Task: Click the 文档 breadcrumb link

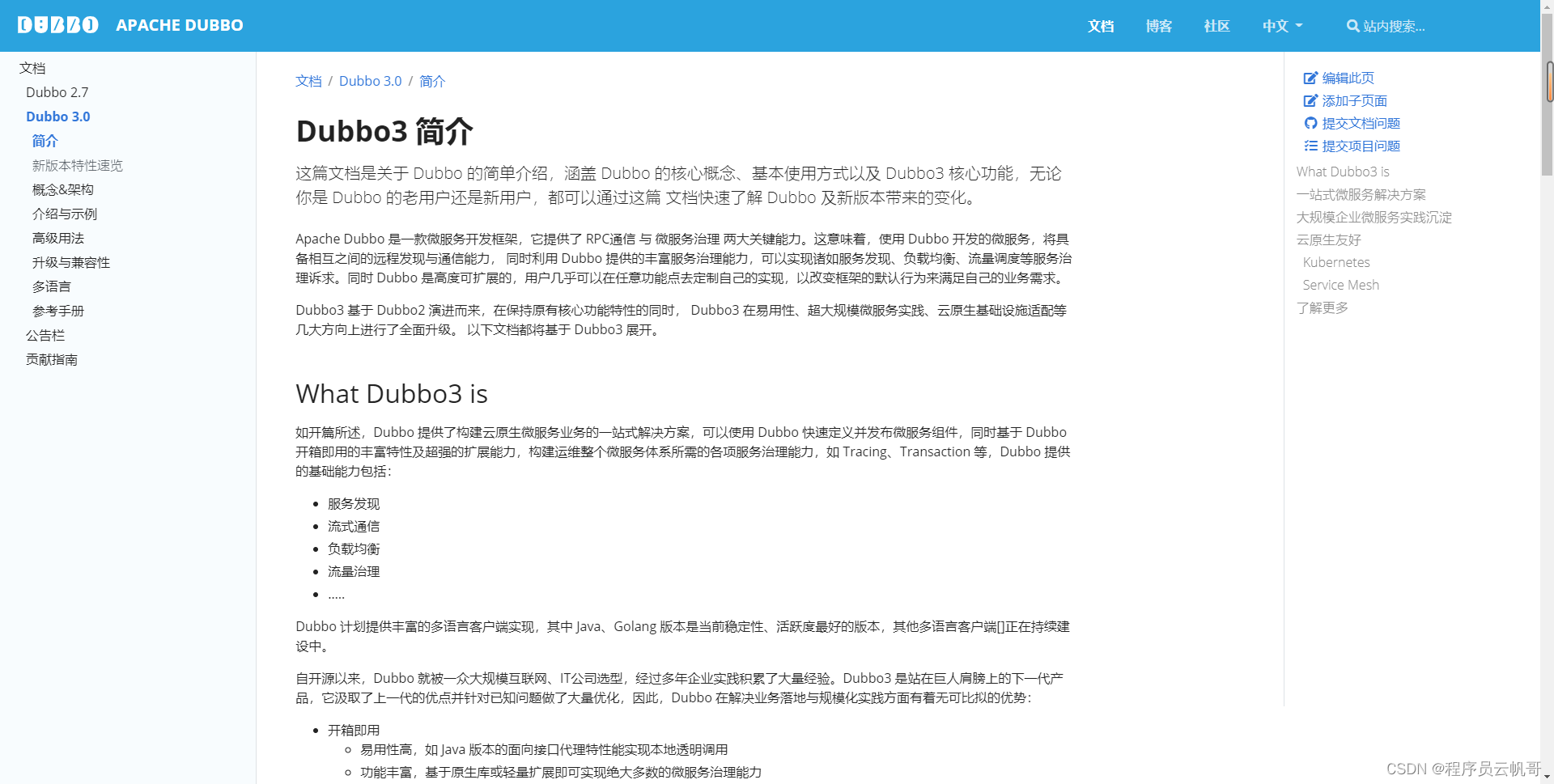Action: tap(308, 81)
